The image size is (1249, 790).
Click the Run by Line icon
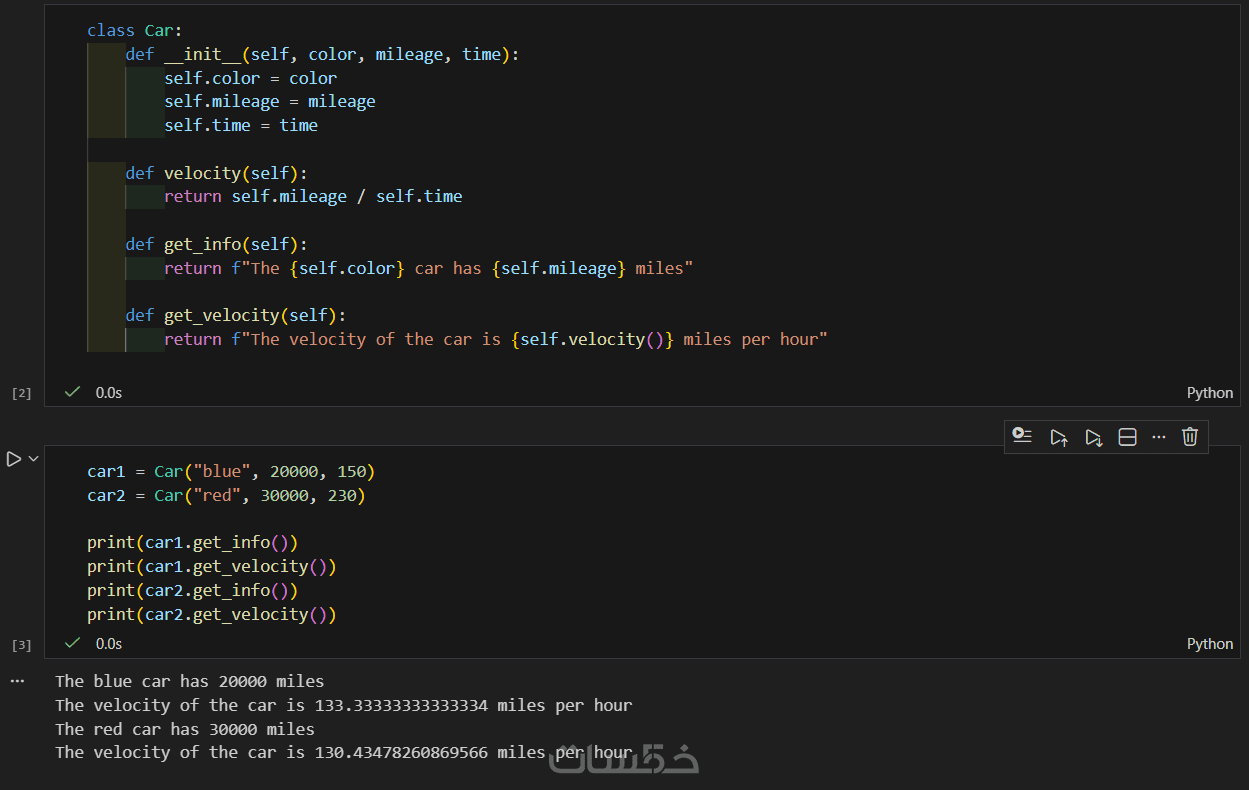[1022, 436]
